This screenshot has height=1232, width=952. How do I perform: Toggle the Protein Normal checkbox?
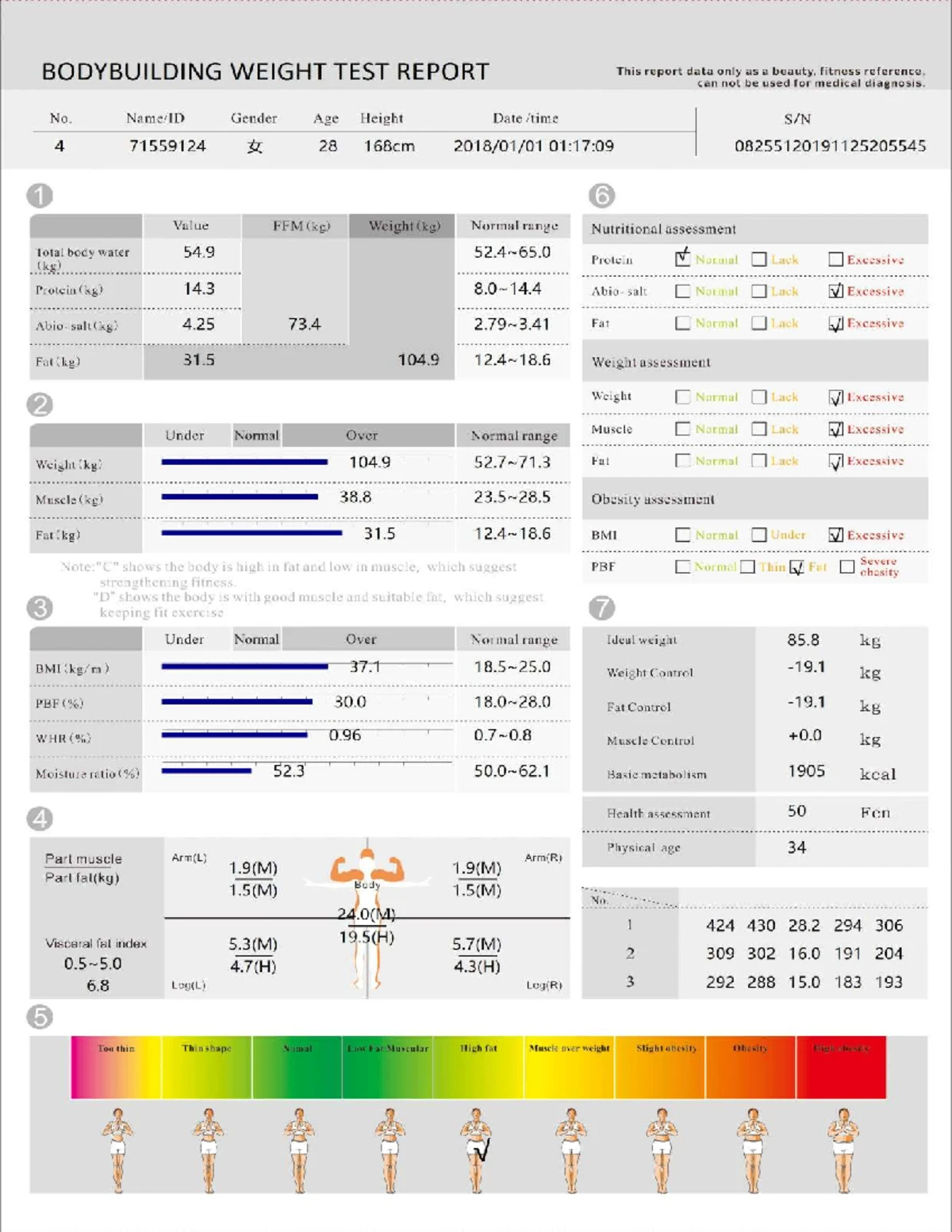point(682,259)
